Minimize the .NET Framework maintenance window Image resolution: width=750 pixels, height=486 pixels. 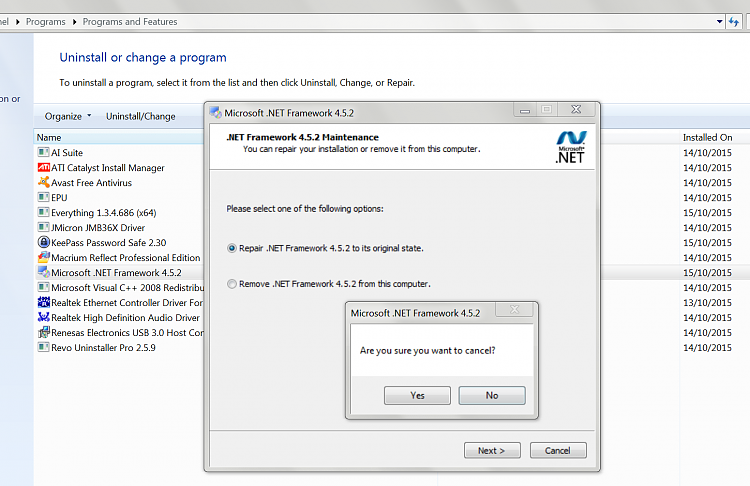(525, 110)
